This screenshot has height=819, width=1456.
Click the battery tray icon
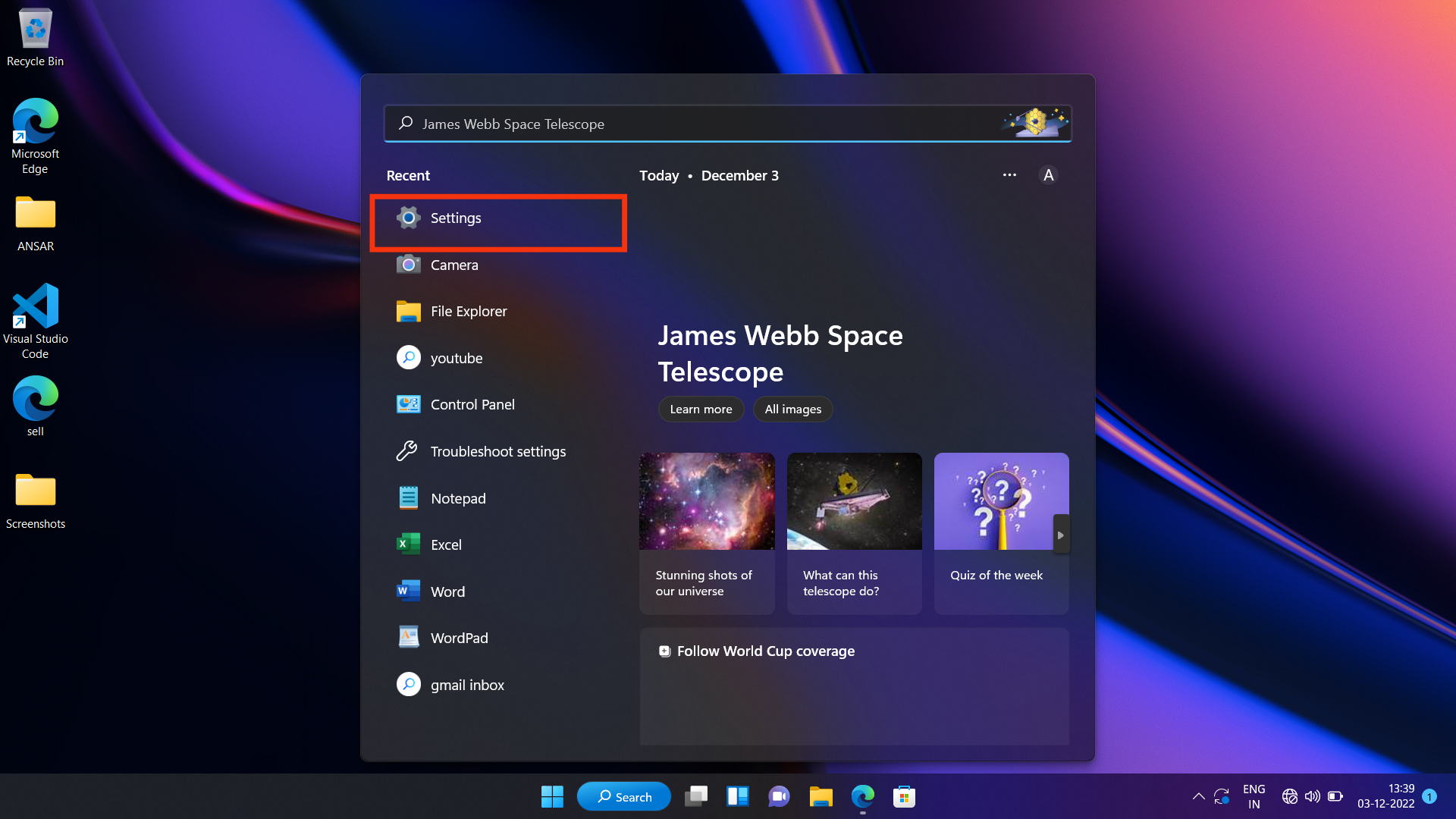coord(1335,796)
